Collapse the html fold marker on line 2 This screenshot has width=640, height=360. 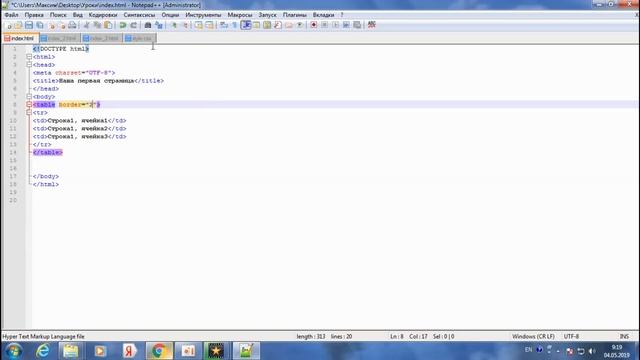click(29, 57)
